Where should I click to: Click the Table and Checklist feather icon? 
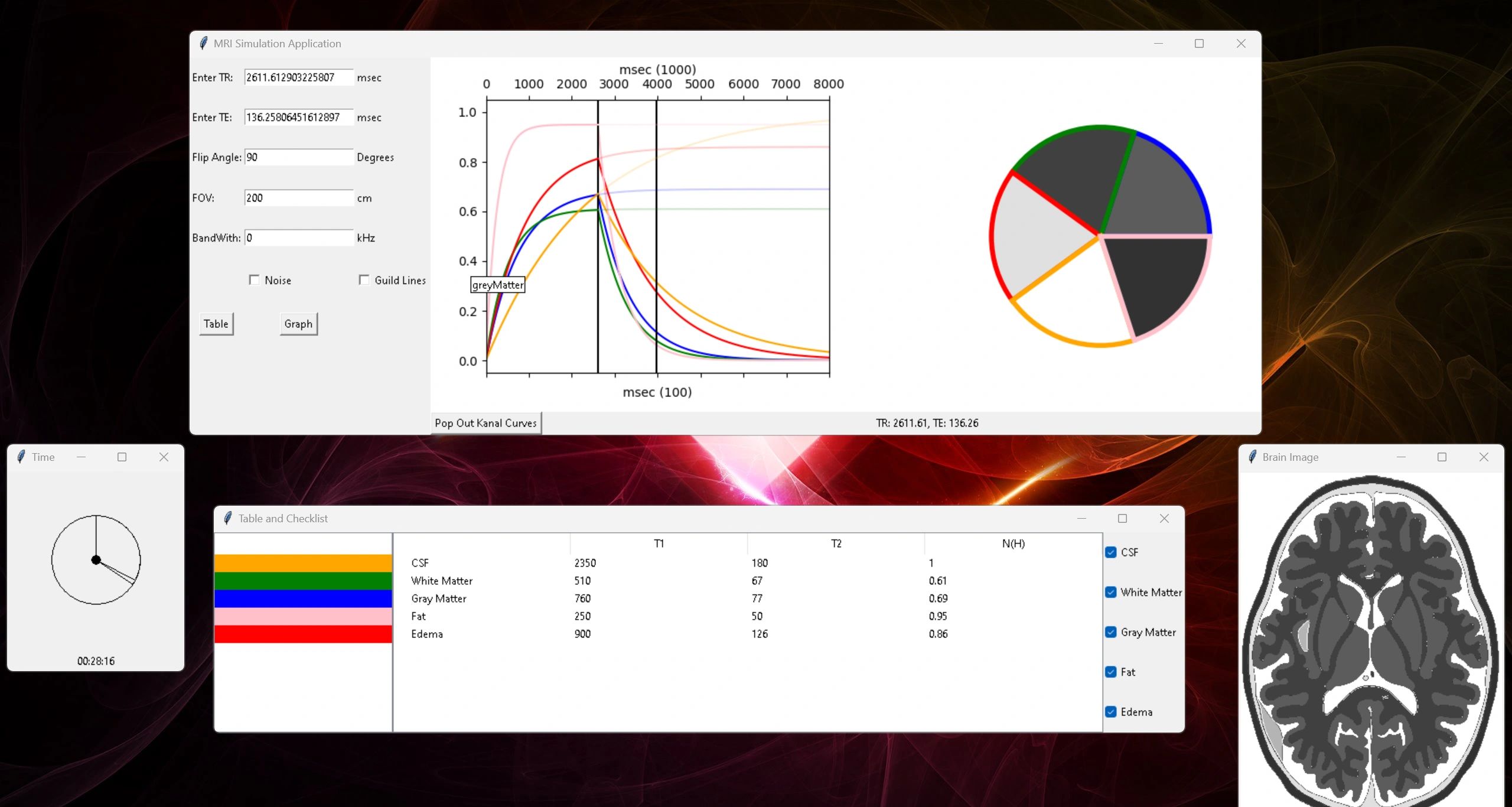pos(227,518)
